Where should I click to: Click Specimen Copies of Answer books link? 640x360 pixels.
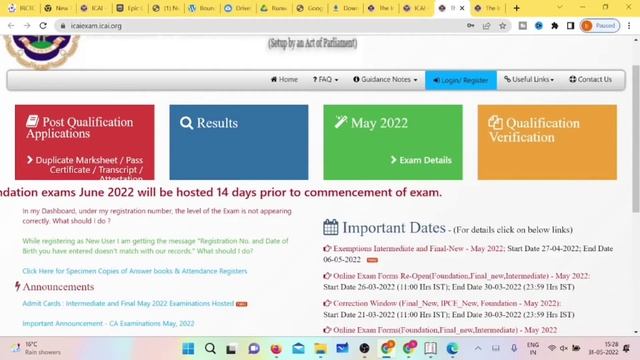point(135,271)
